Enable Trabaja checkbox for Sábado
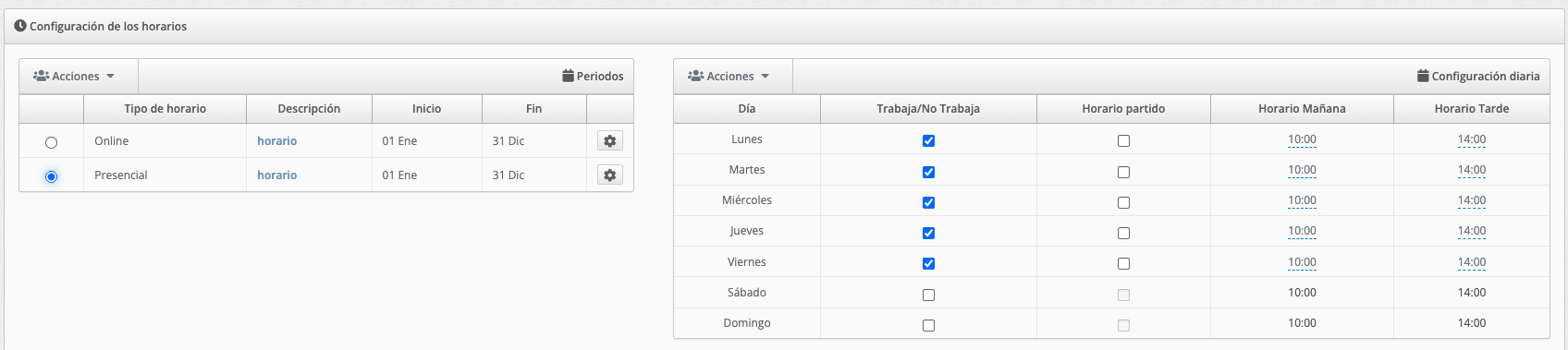The width and height of the screenshot is (1568, 350). (928, 296)
